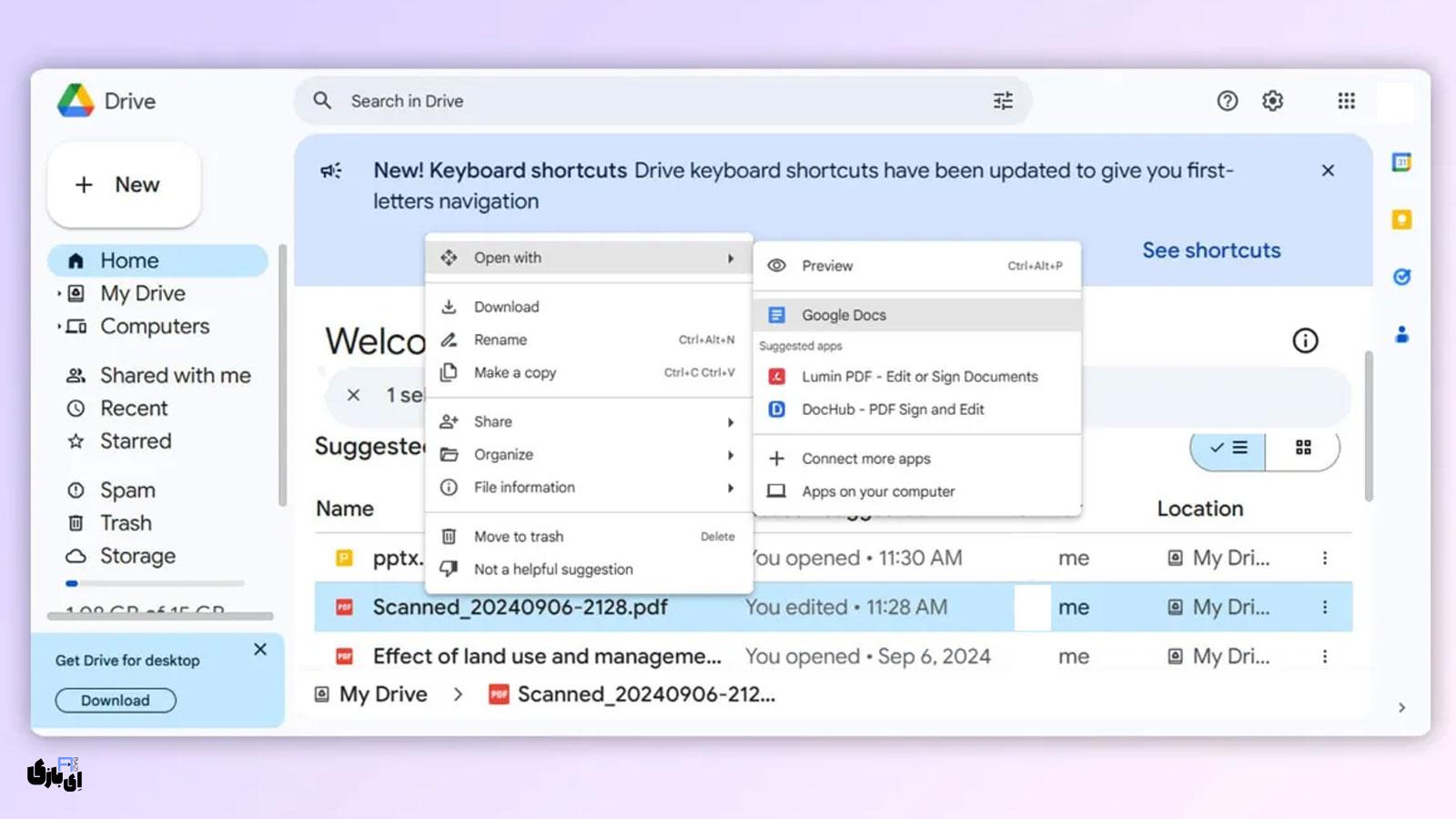Screen dimensions: 1456x819
Task: Open Starred in sidebar
Action: [157, 440]
